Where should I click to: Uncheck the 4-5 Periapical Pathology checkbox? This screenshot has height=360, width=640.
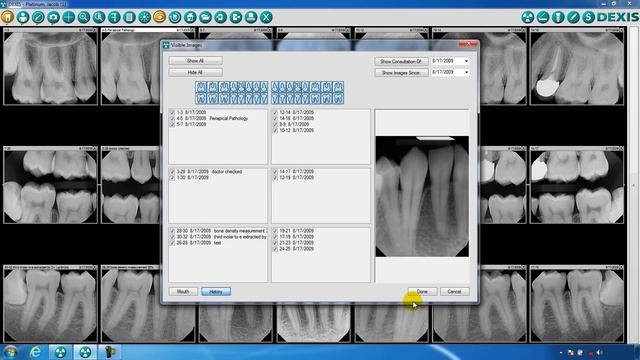[x=172, y=118]
